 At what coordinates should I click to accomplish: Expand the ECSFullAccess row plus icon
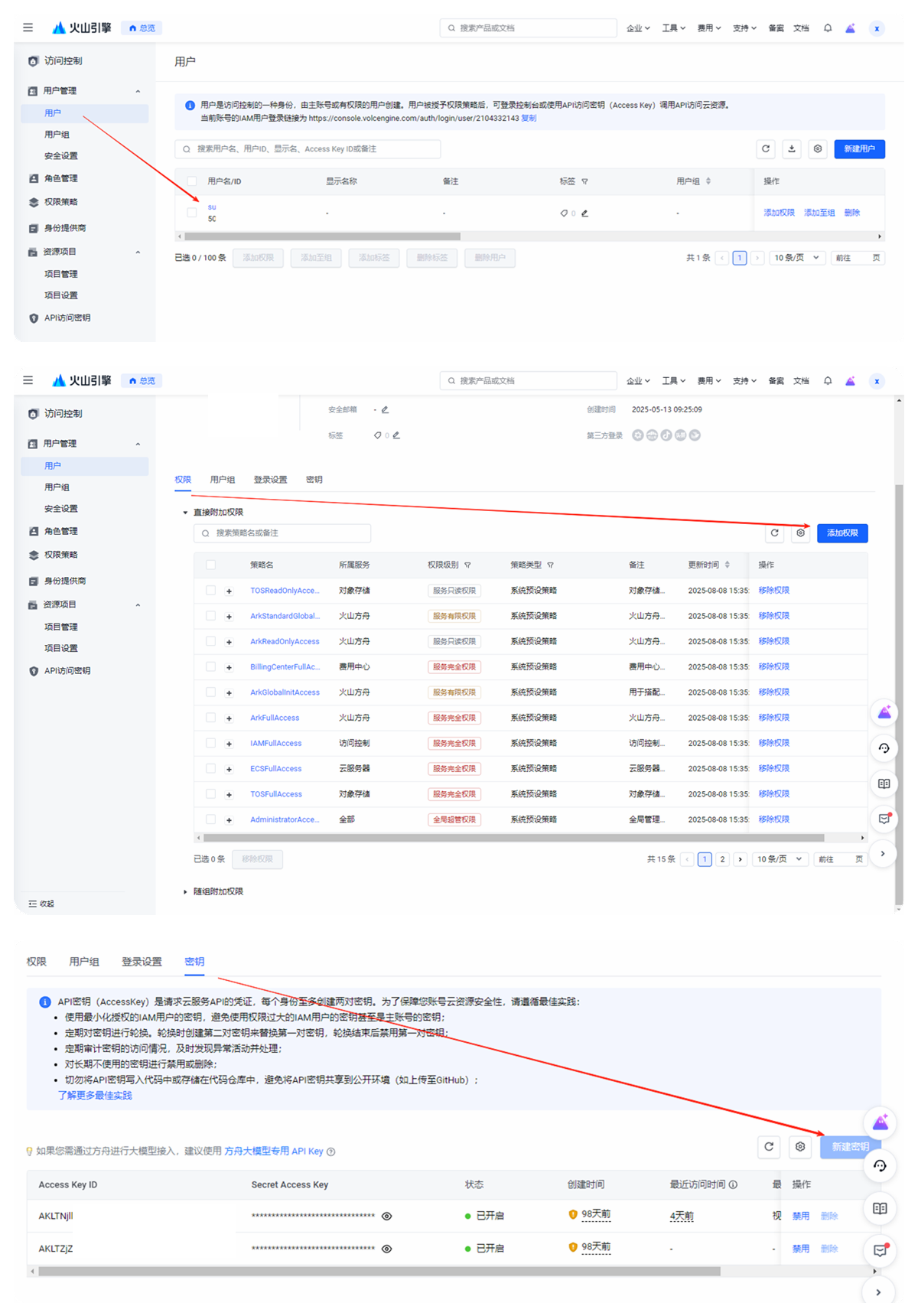[x=229, y=769]
